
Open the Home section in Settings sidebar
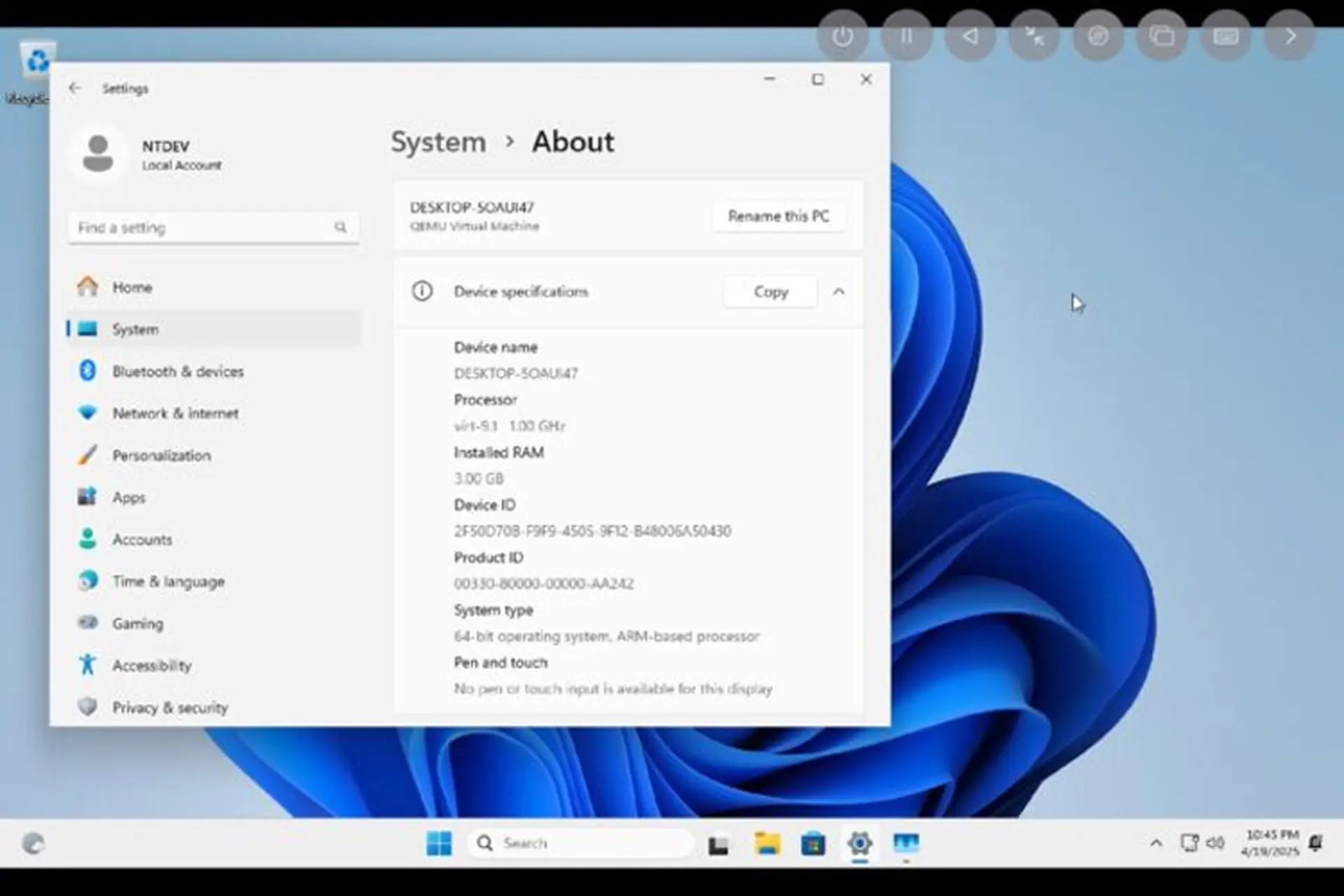click(132, 287)
